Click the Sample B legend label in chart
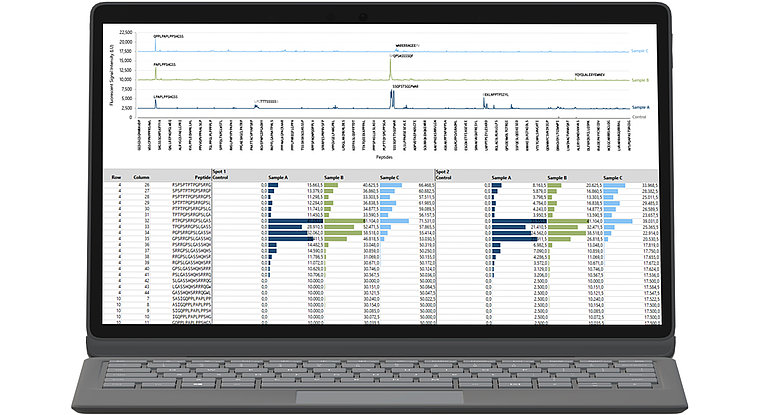The height and width of the screenshot is (415, 768). click(643, 80)
